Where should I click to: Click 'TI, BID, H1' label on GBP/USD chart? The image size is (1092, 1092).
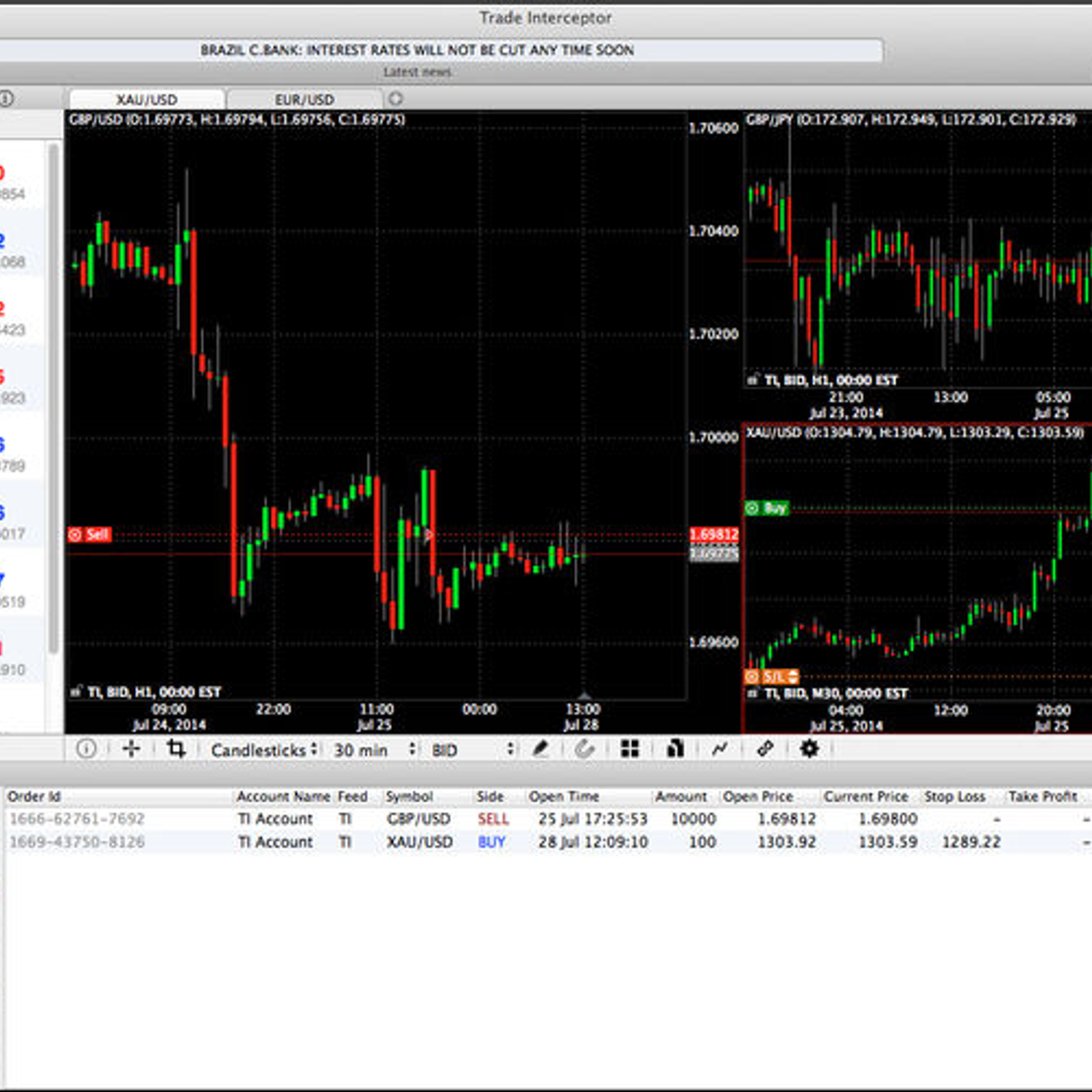pyautogui.click(x=154, y=692)
